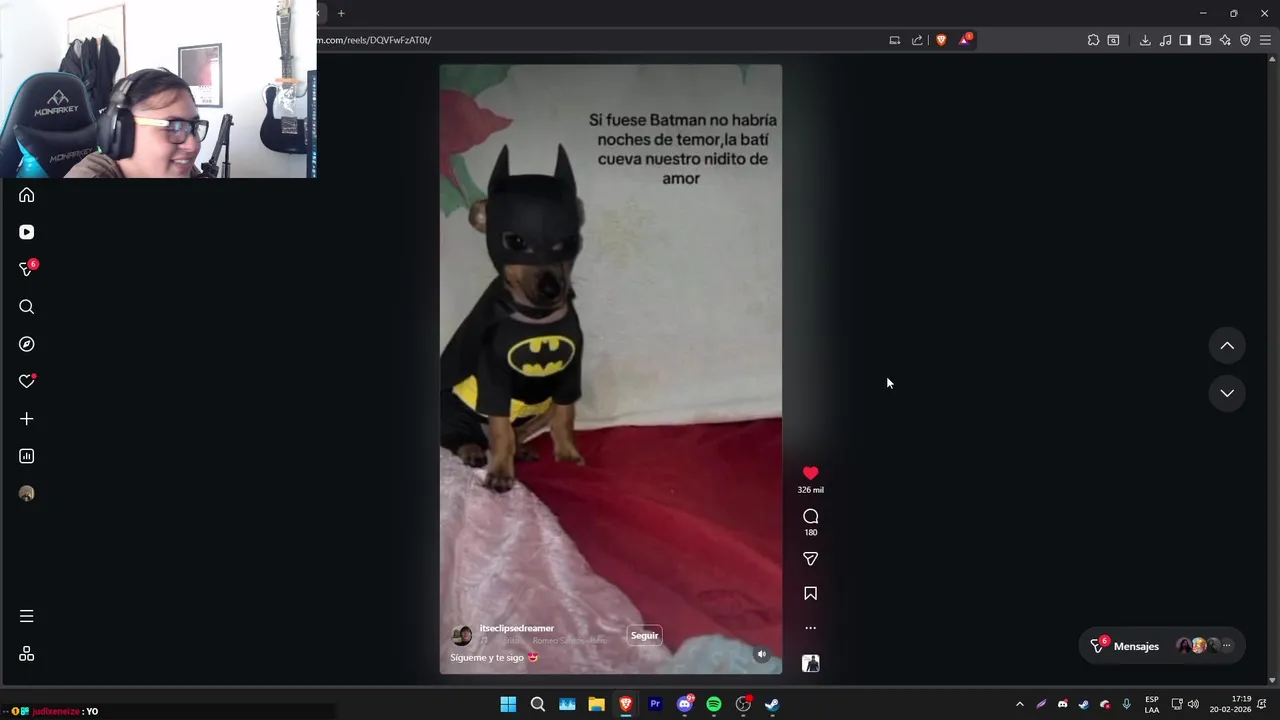The height and width of the screenshot is (720, 1280).
Task: Open Brave VPN shield icon
Action: click(x=1245, y=40)
